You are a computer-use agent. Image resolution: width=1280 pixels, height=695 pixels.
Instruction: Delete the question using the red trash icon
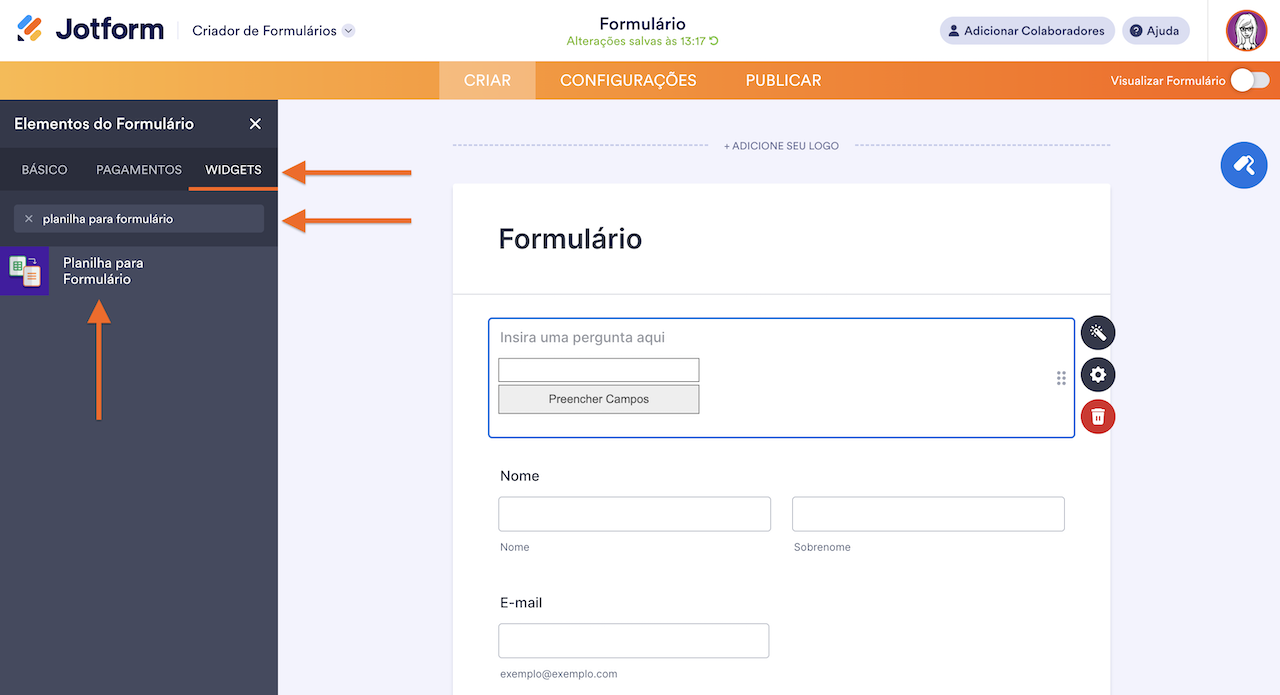[x=1097, y=416]
